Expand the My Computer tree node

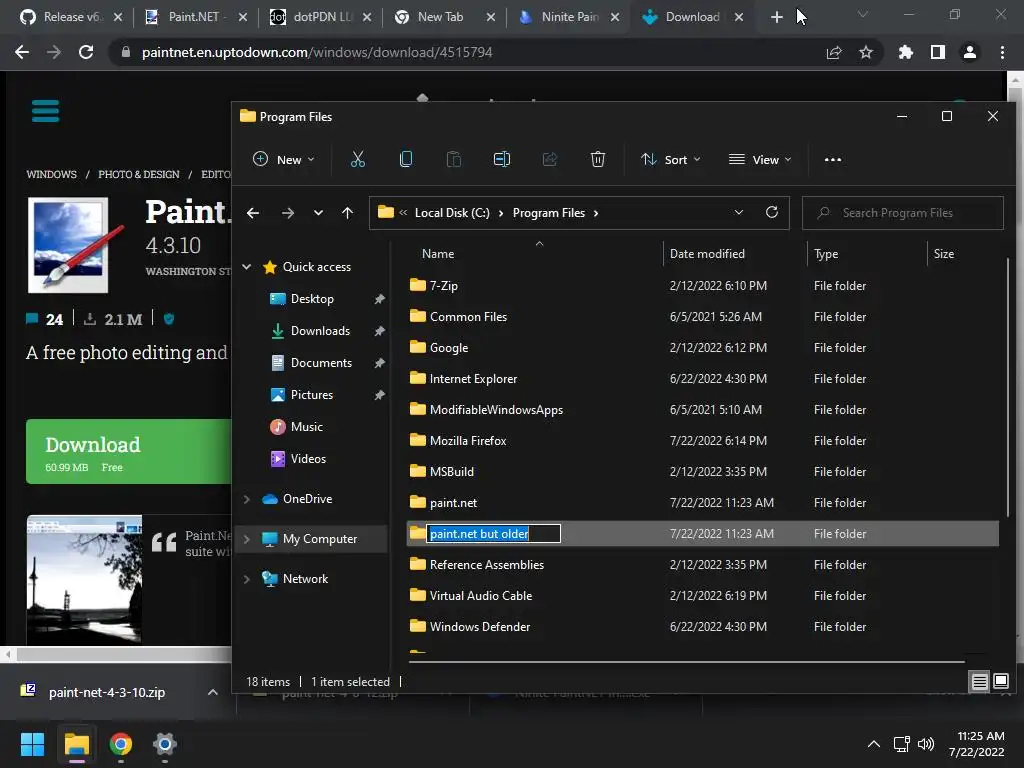(247, 539)
